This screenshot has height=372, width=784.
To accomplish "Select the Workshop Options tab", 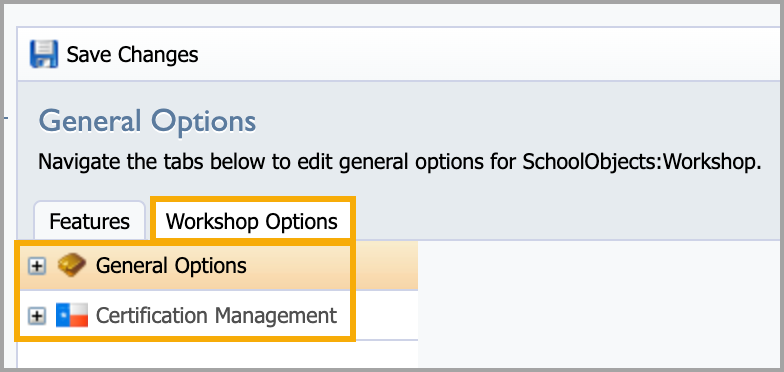I will pyautogui.click(x=252, y=221).
